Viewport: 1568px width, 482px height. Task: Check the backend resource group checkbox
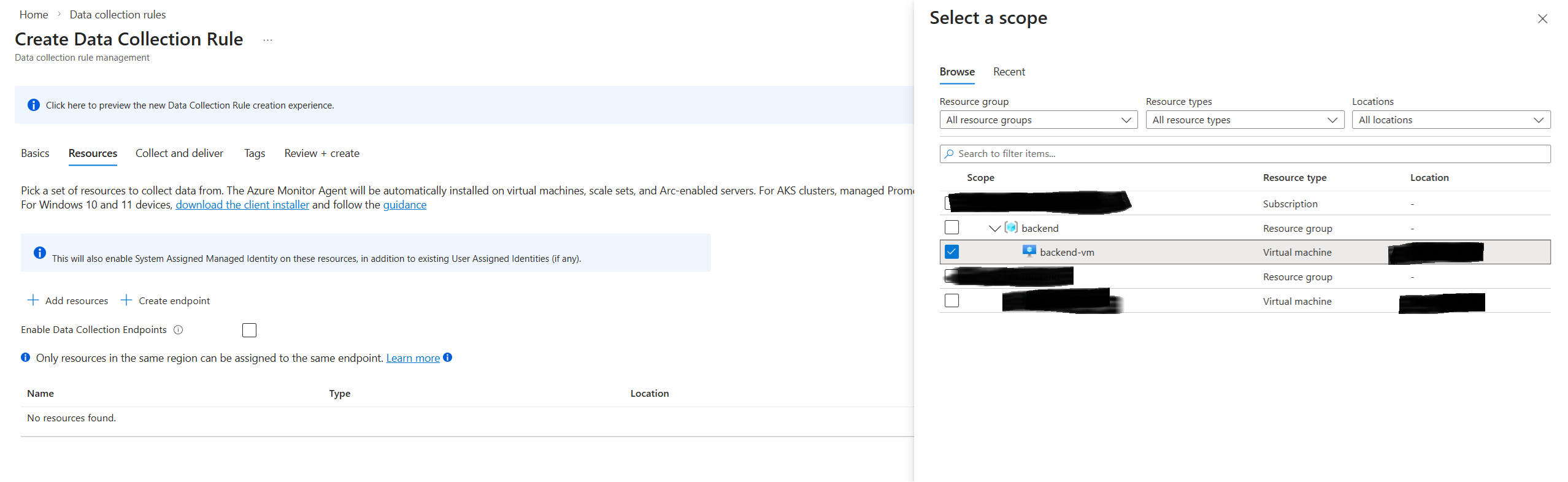point(951,228)
